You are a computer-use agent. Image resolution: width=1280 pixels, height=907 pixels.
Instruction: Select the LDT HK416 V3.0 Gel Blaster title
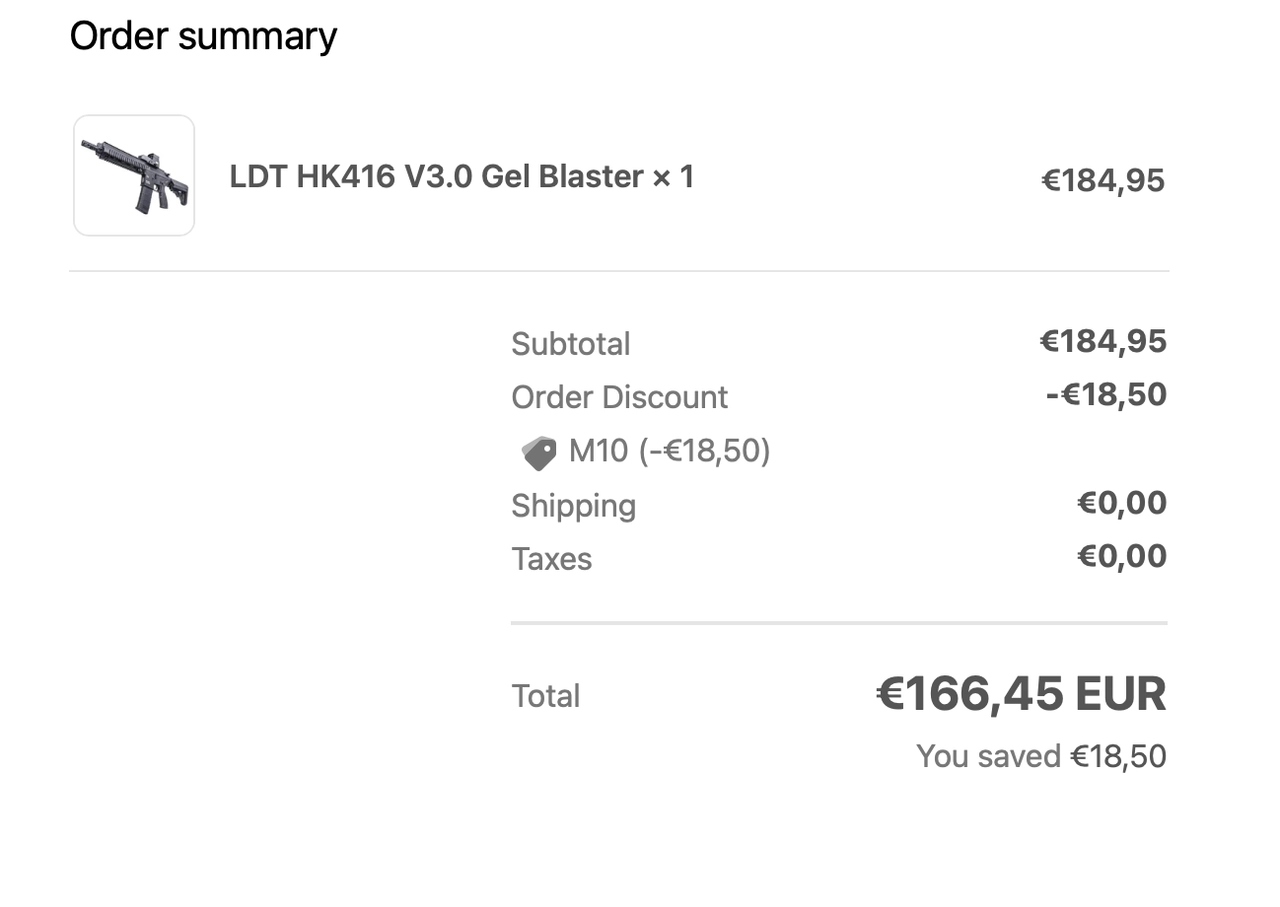coord(461,177)
